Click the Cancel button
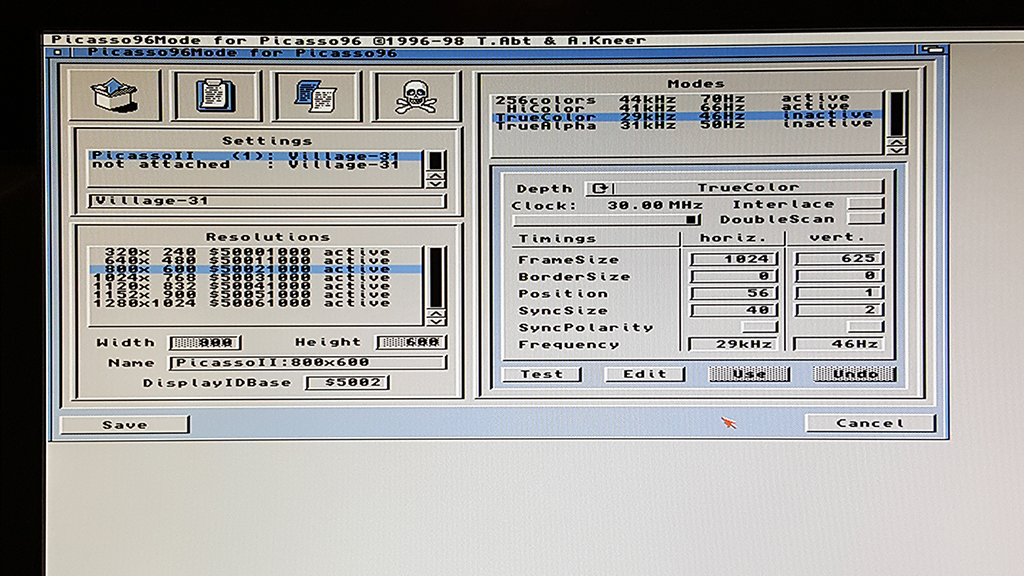This screenshot has width=1024, height=576. (870, 423)
